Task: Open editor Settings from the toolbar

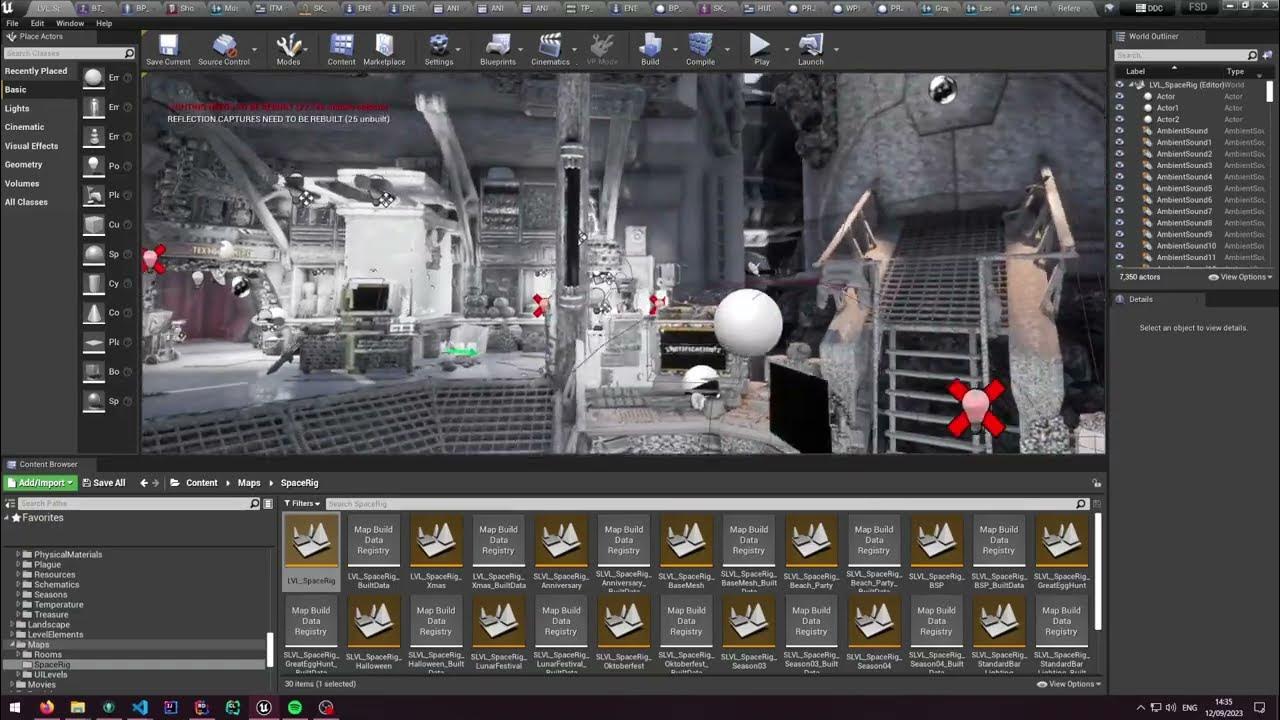Action: 438,46
